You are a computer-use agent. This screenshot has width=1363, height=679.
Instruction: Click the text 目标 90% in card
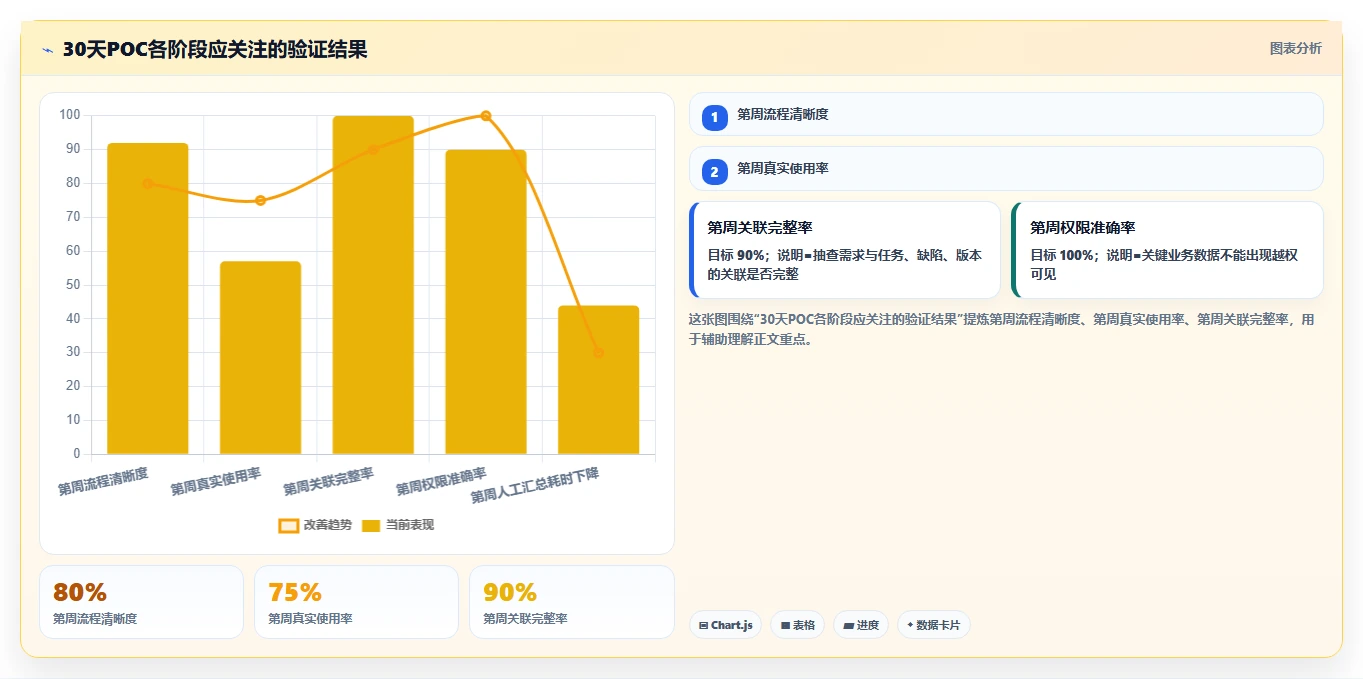pos(735,255)
